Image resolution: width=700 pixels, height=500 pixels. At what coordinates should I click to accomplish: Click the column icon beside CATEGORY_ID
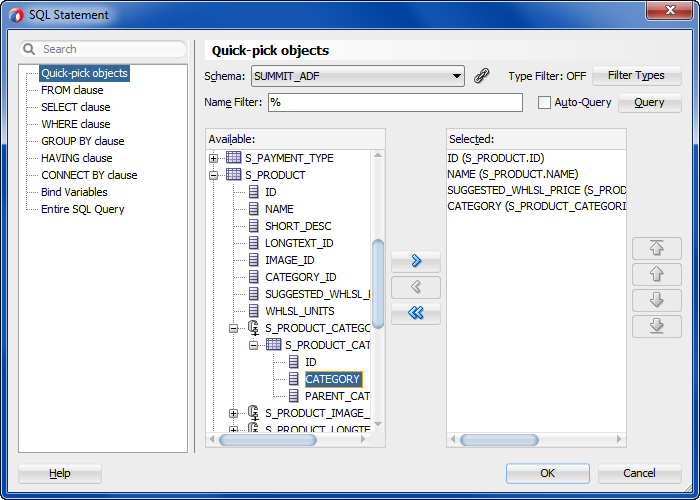click(253, 277)
